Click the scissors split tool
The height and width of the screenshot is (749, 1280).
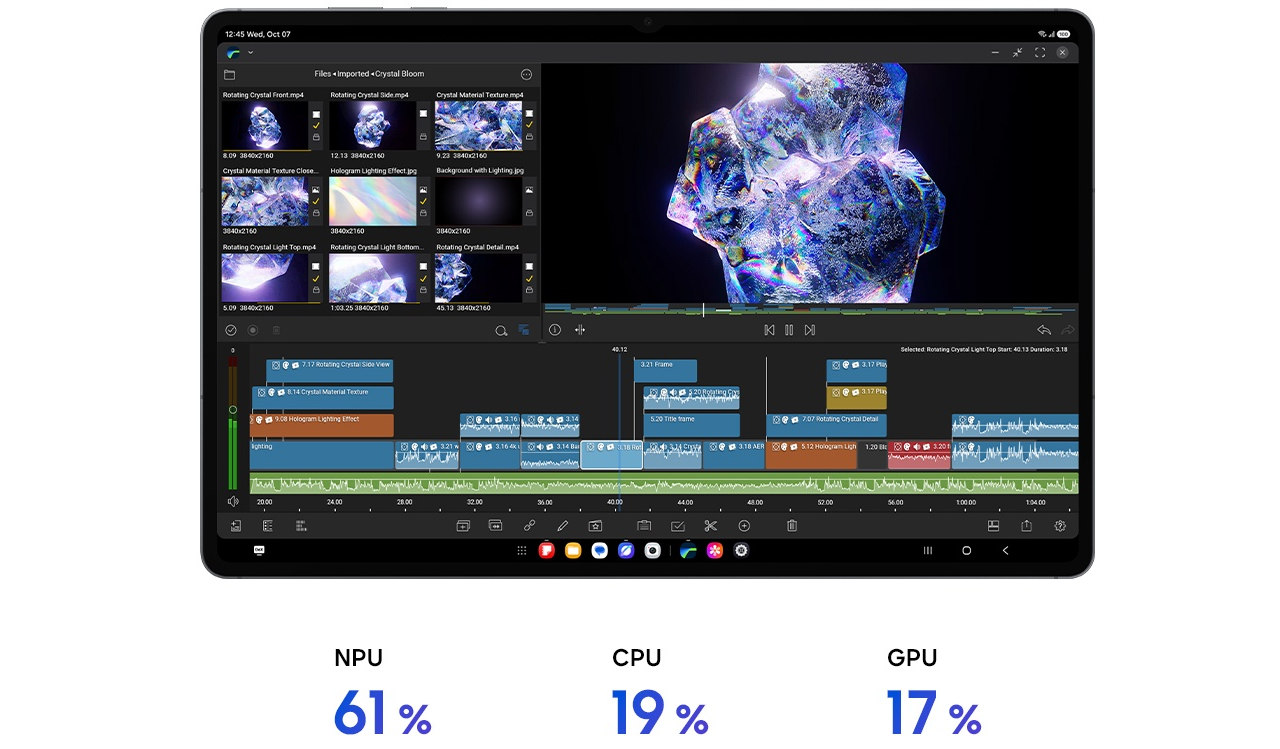[711, 525]
